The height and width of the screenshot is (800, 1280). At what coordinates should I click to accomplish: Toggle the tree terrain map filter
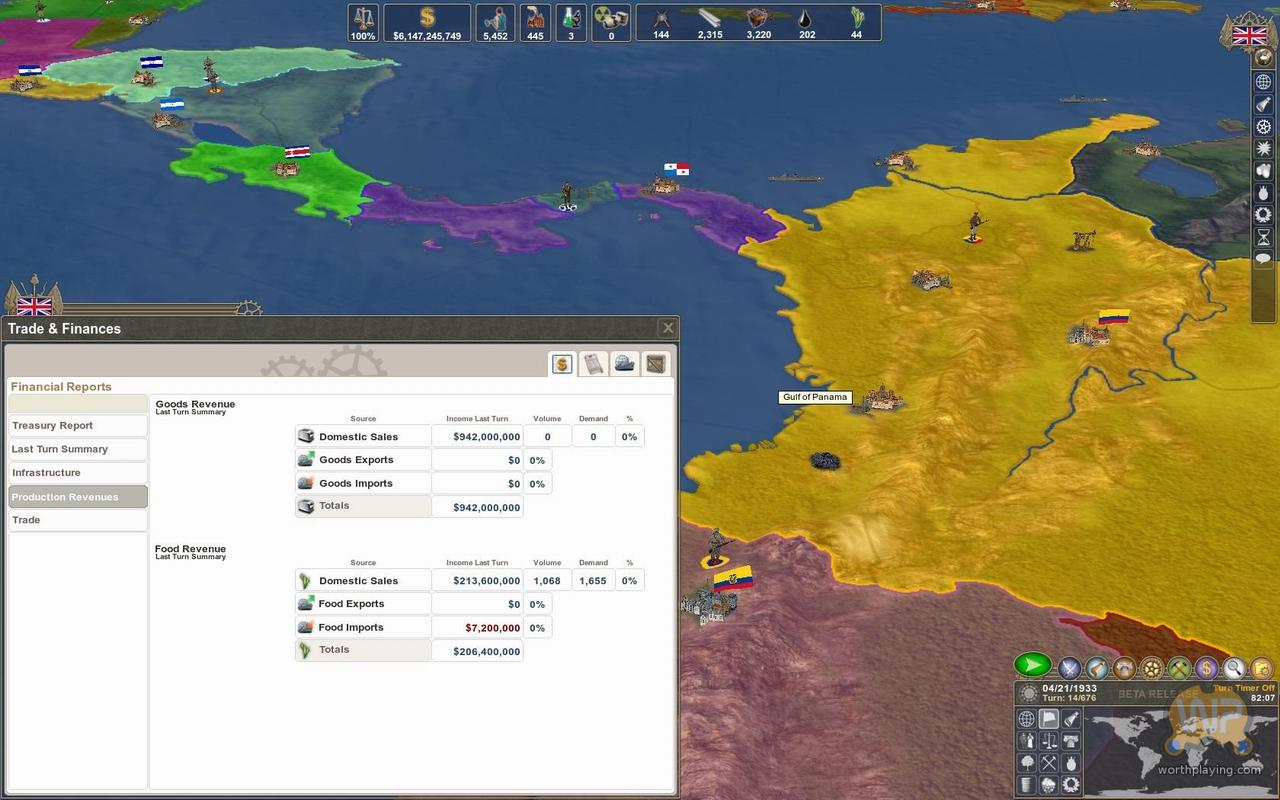click(x=1026, y=763)
